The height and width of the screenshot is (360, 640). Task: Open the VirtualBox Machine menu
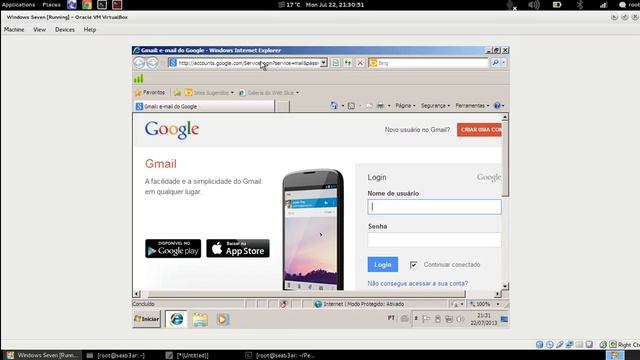[x=14, y=30]
